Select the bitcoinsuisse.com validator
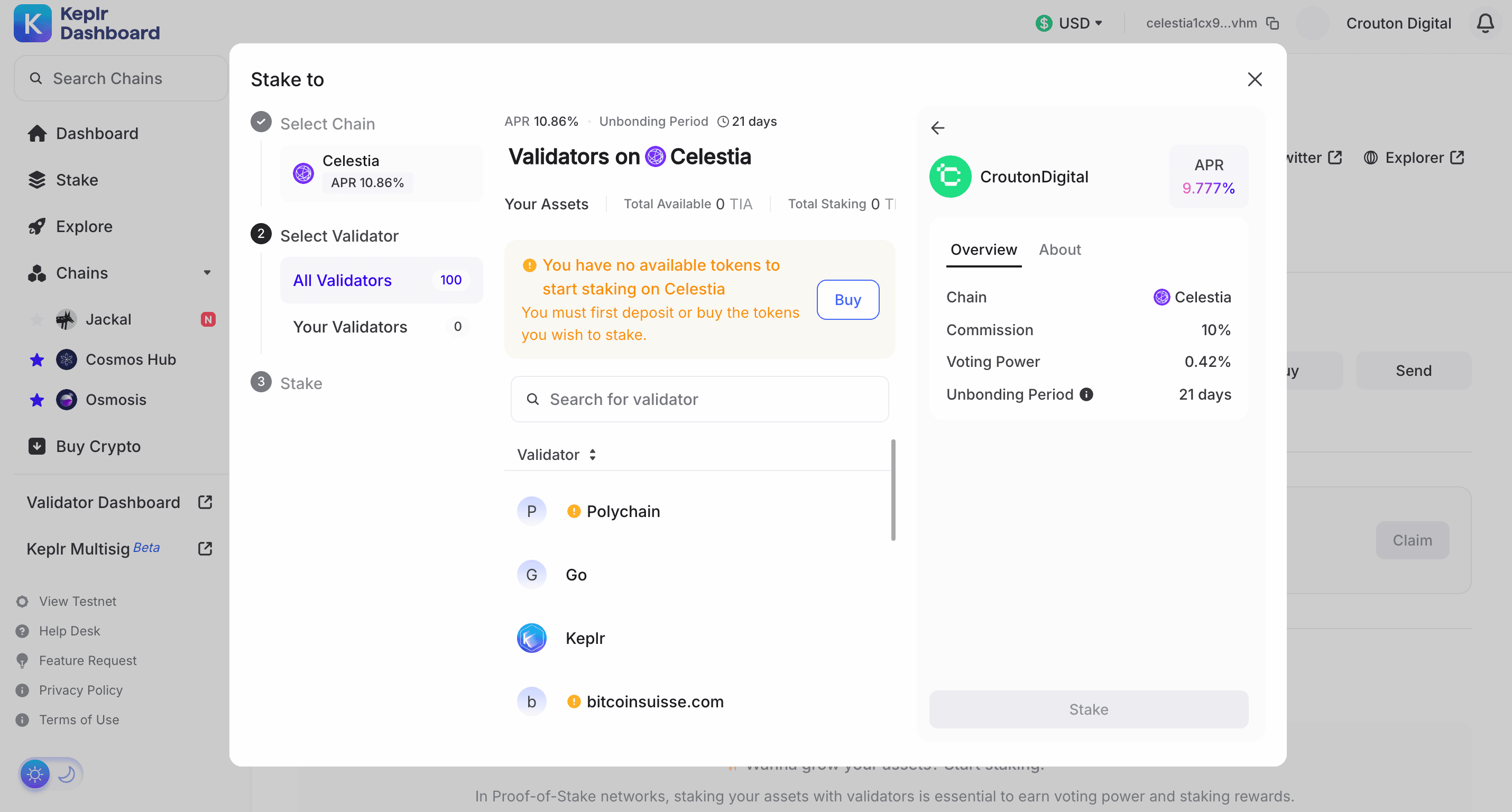 click(697, 702)
